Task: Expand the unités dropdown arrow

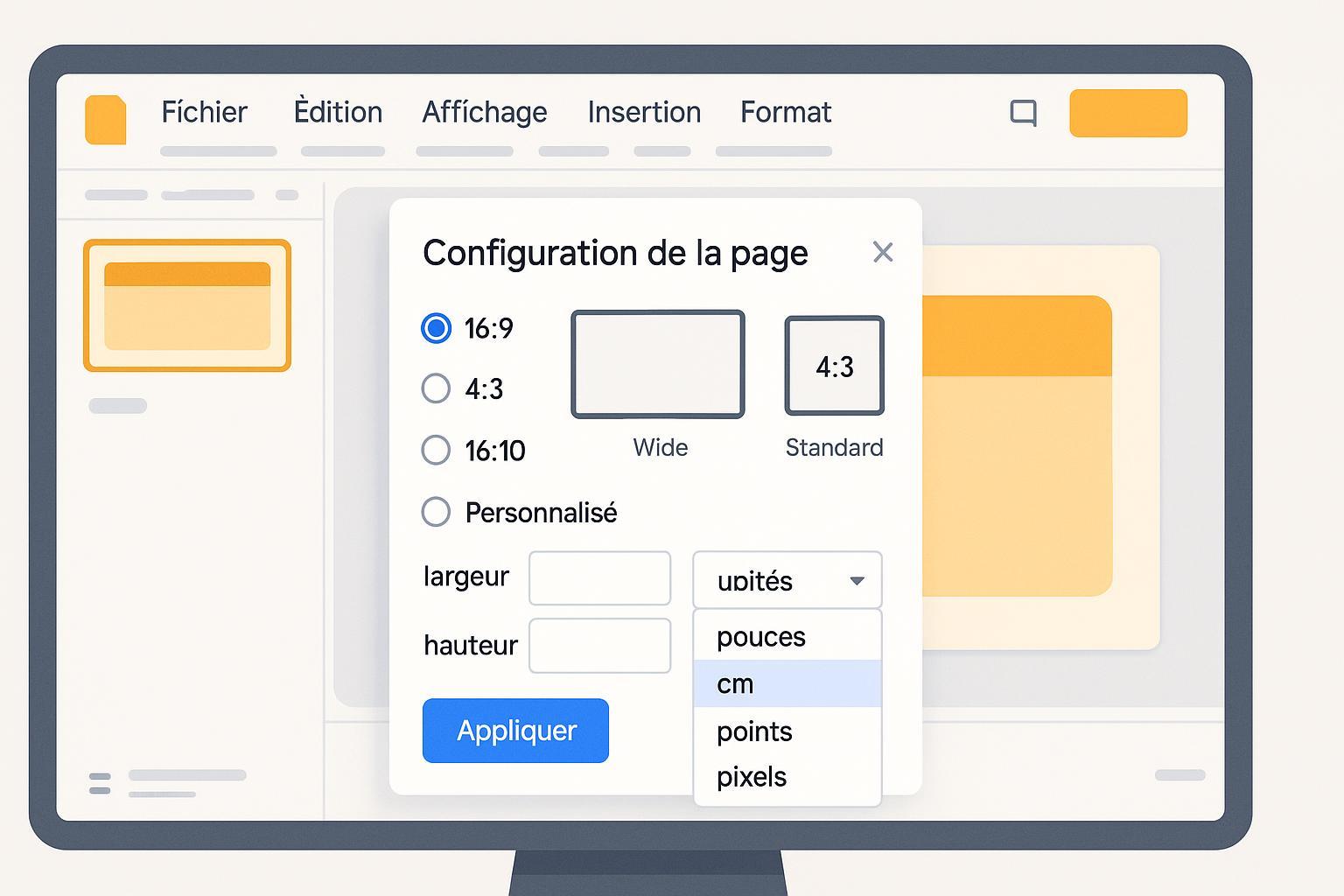Action: [857, 580]
